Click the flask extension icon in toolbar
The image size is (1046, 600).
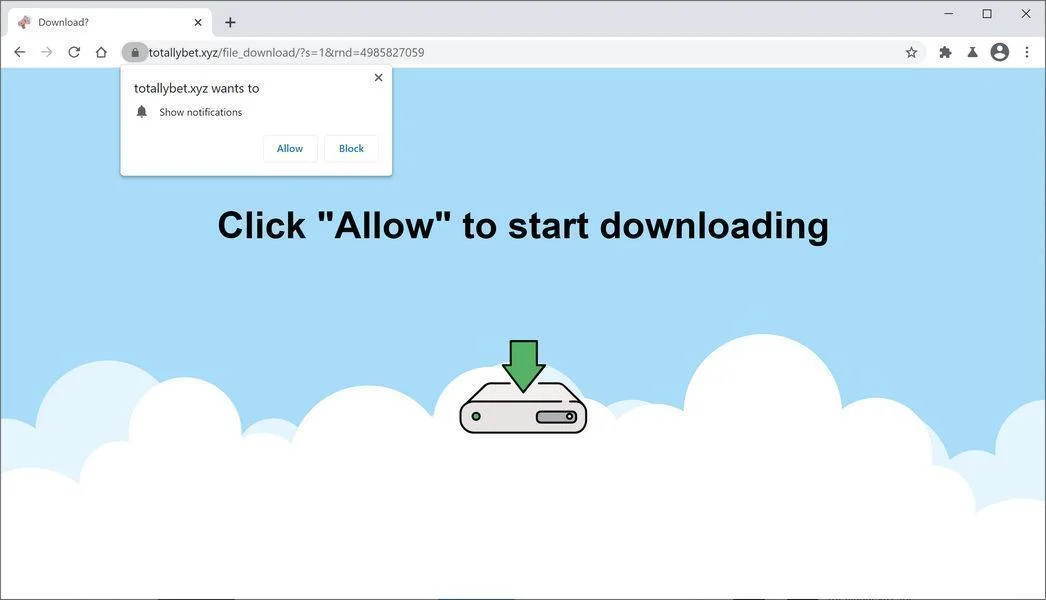[973, 52]
